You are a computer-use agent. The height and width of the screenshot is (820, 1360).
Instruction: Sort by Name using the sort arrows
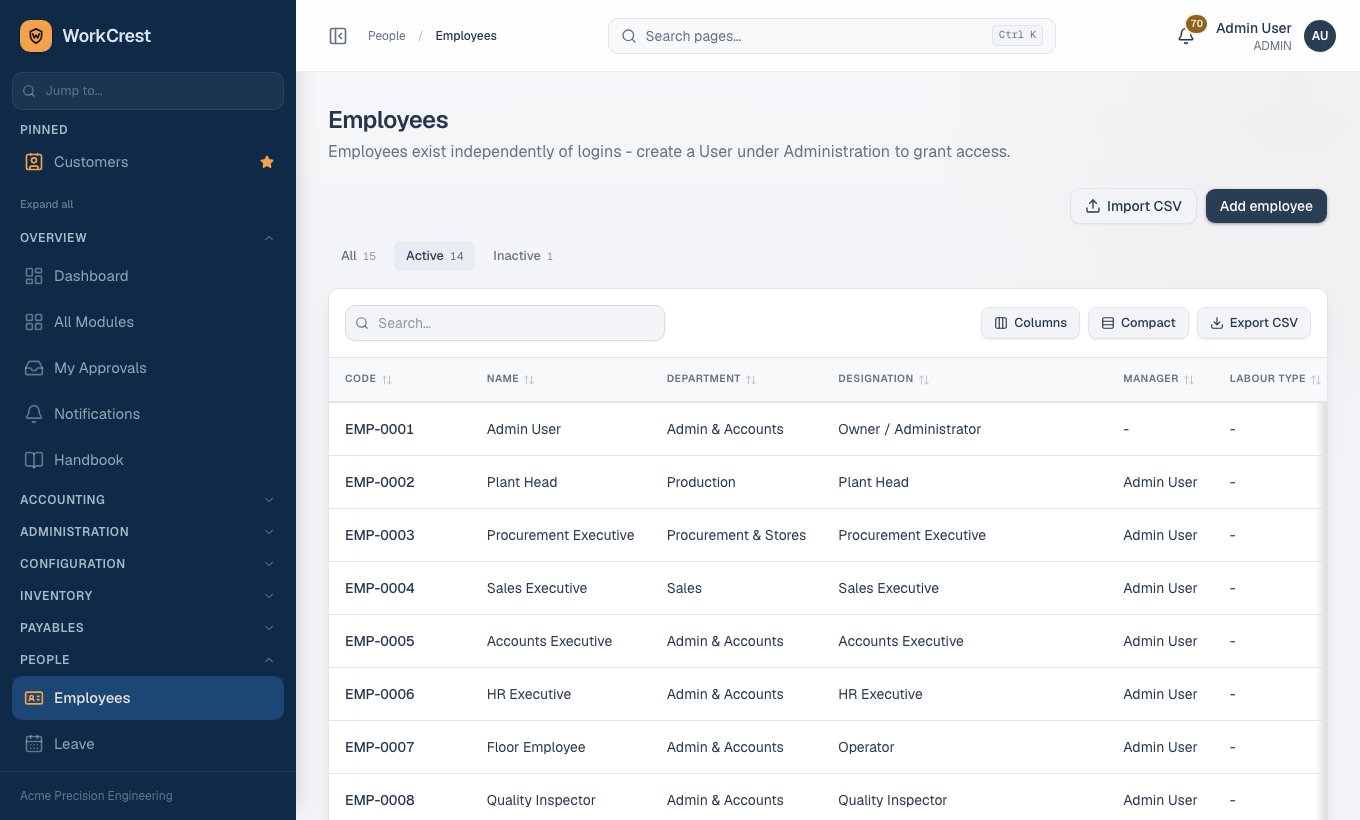click(x=529, y=379)
